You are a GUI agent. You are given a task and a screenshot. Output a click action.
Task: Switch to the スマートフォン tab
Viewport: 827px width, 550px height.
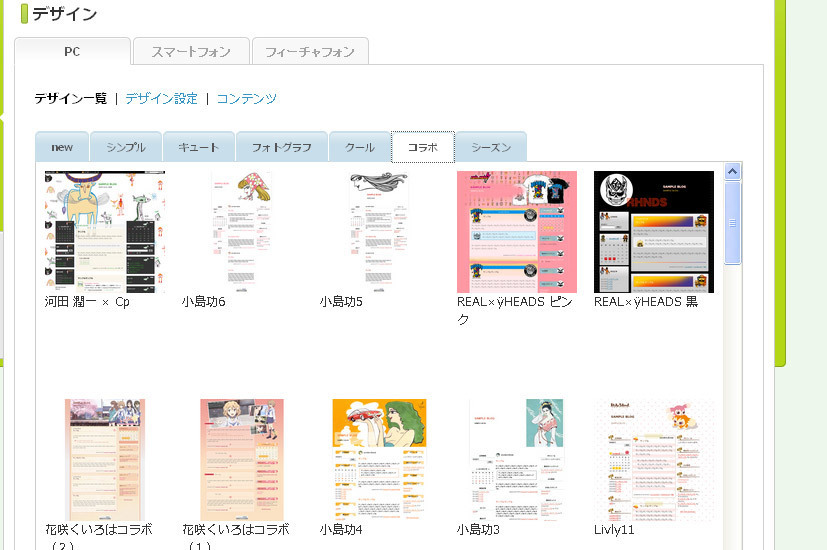pyautogui.click(x=191, y=51)
